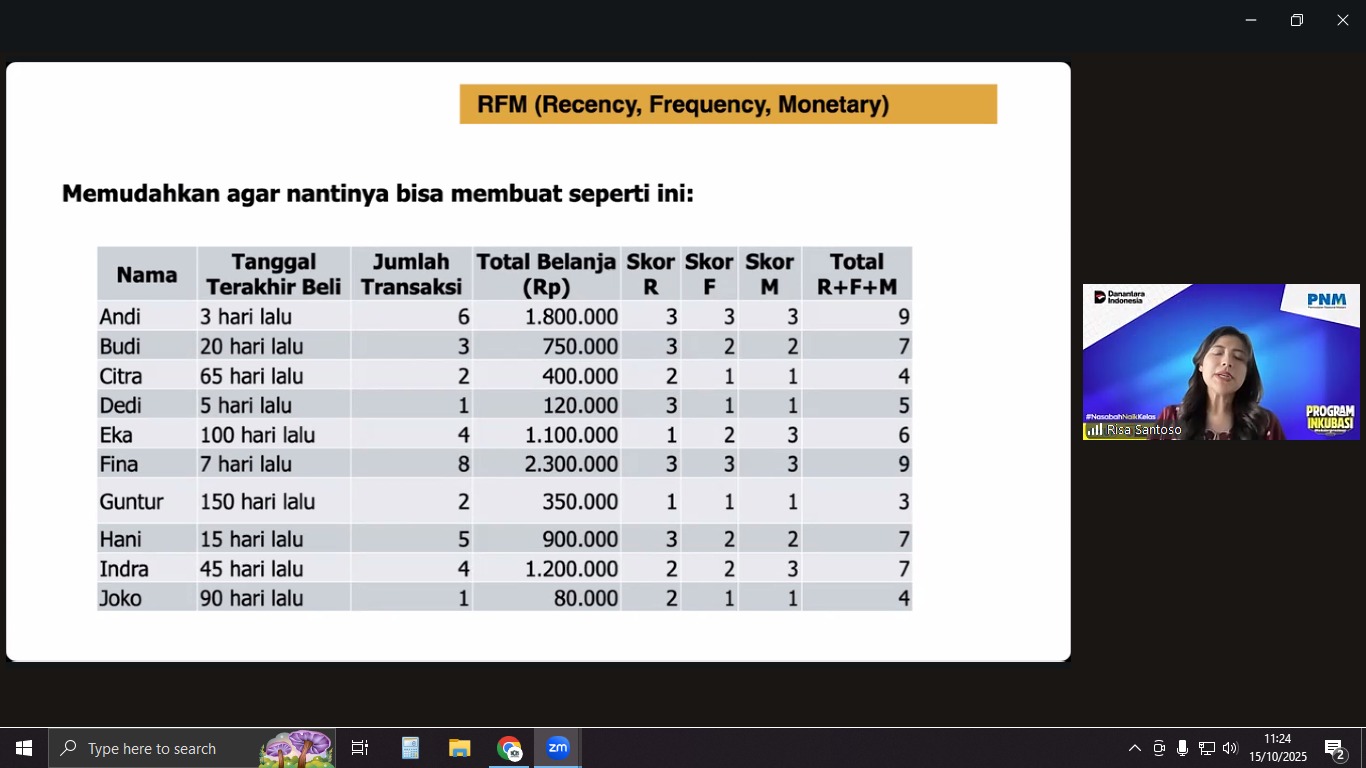Open the notification center with 2 alerts
The image size is (1366, 768).
1335,749
